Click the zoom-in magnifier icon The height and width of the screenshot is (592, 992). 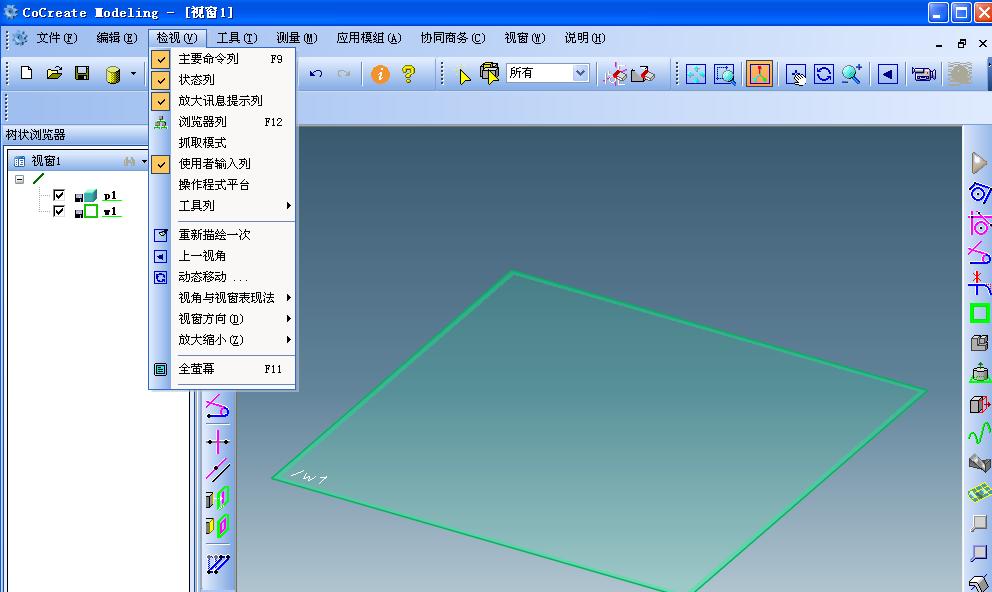[852, 74]
